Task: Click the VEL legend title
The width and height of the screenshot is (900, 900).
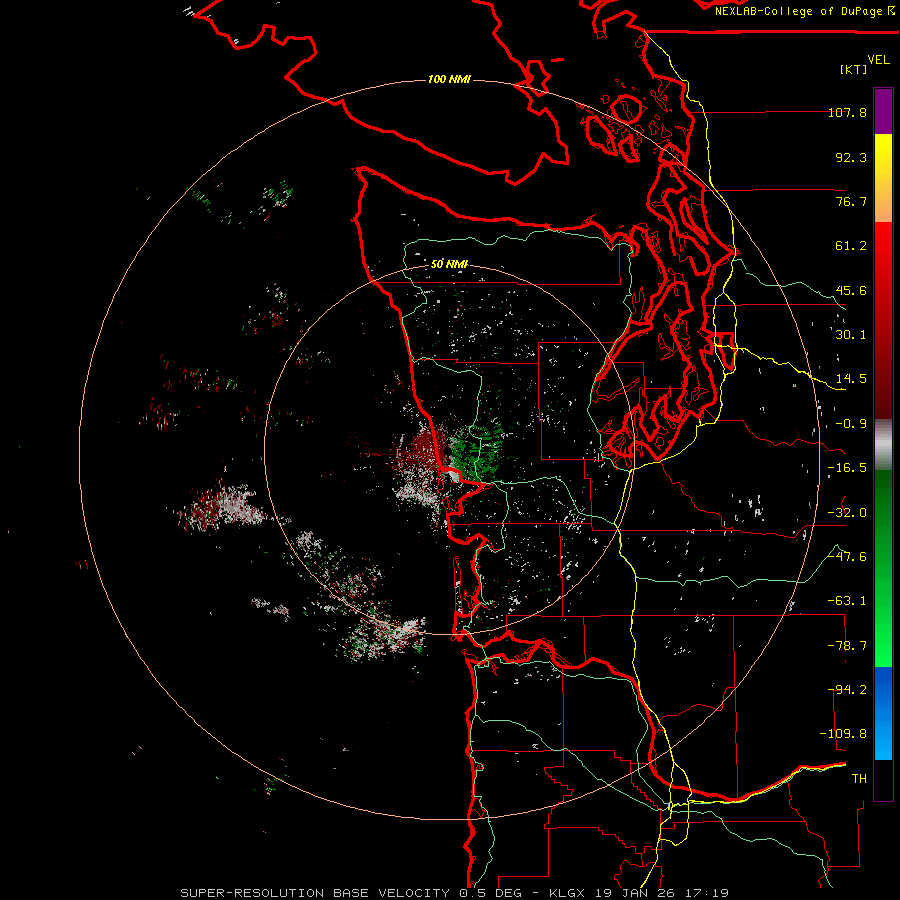Action: click(x=878, y=59)
